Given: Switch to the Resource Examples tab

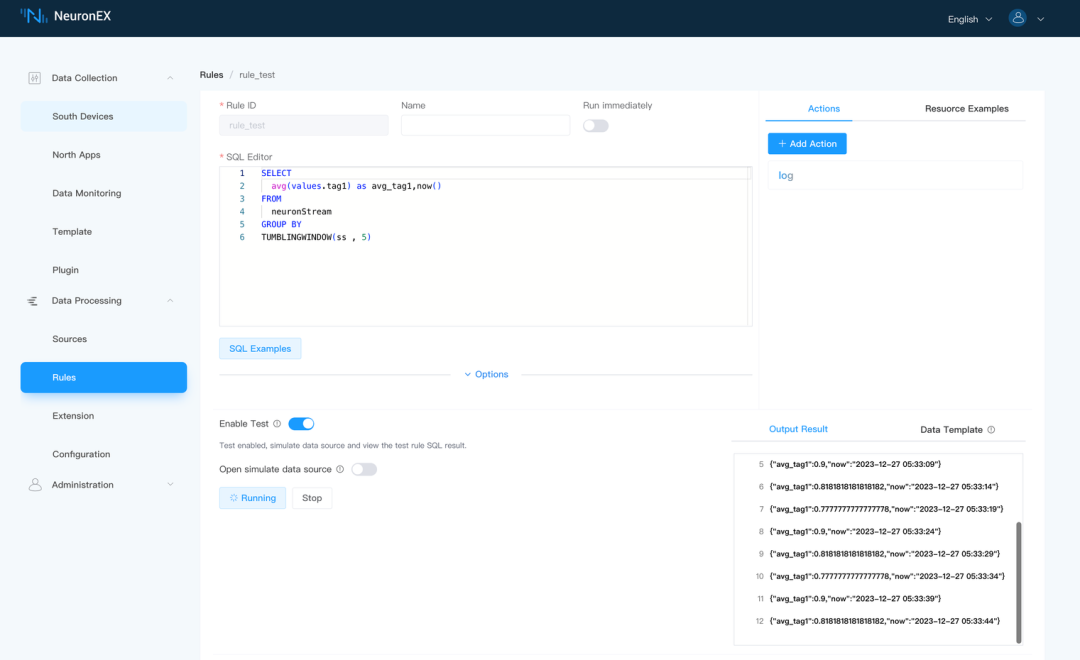Looking at the screenshot, I should pos(966,109).
